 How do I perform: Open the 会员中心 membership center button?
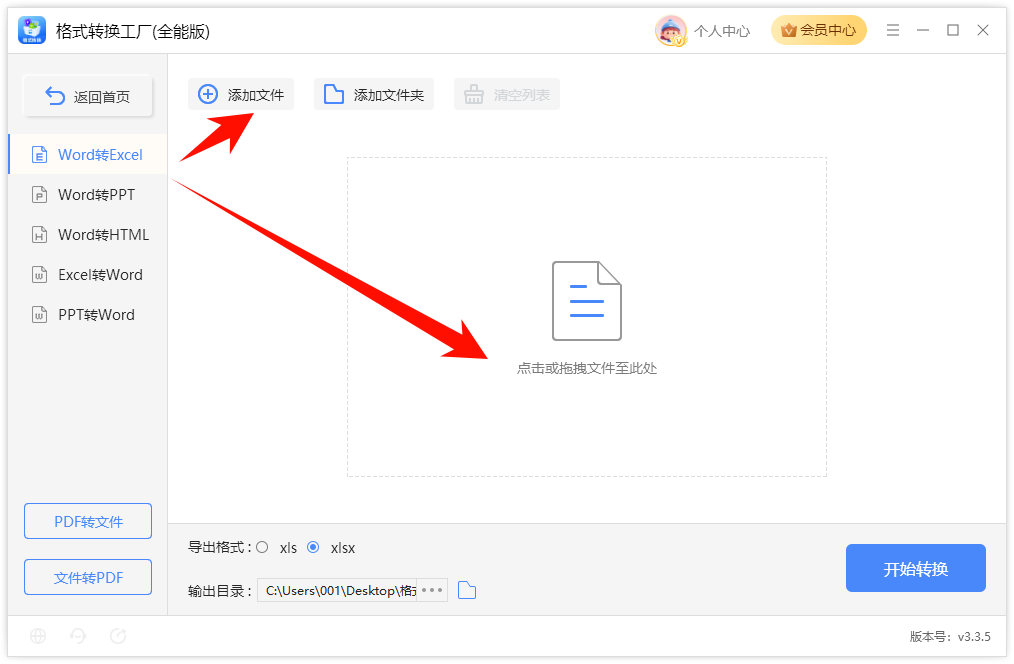click(819, 30)
